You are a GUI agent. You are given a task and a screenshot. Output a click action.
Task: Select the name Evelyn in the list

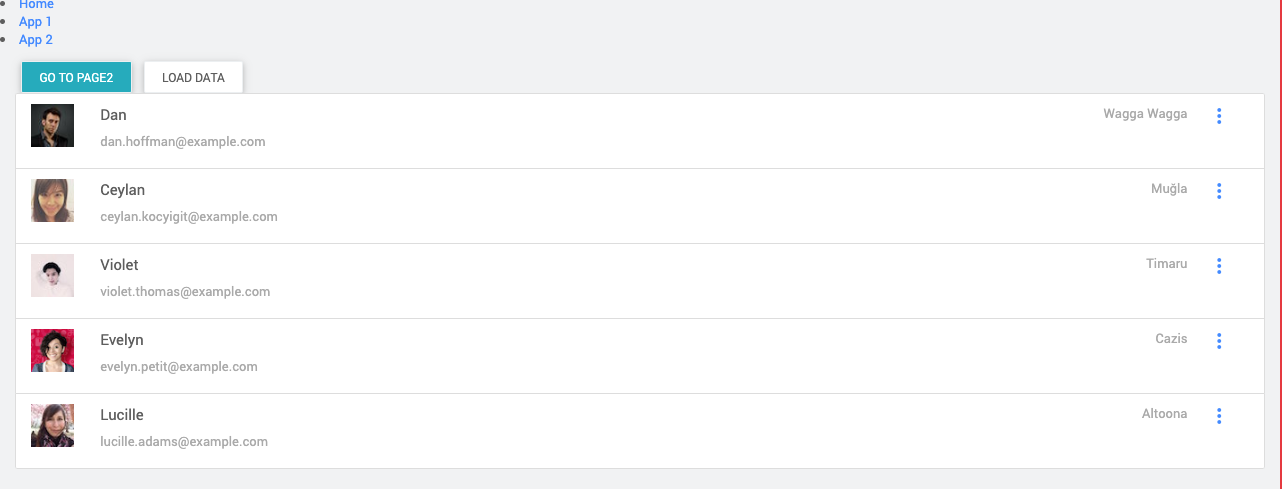click(x=122, y=340)
